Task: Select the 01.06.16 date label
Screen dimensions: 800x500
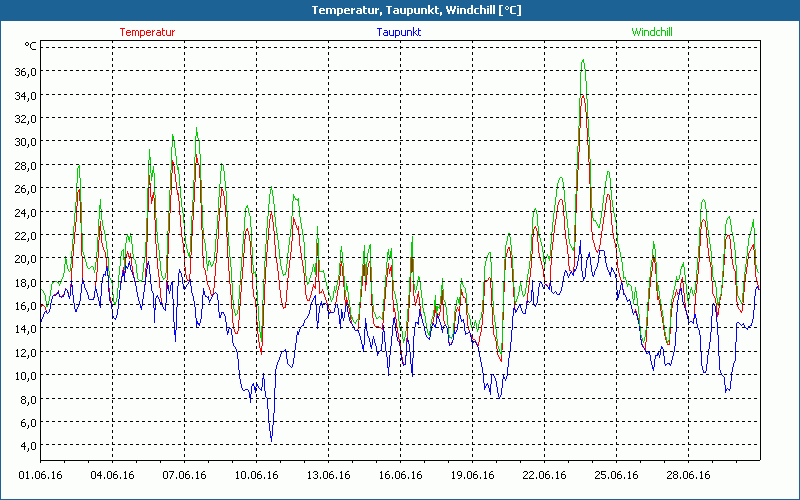Action: tap(40, 475)
